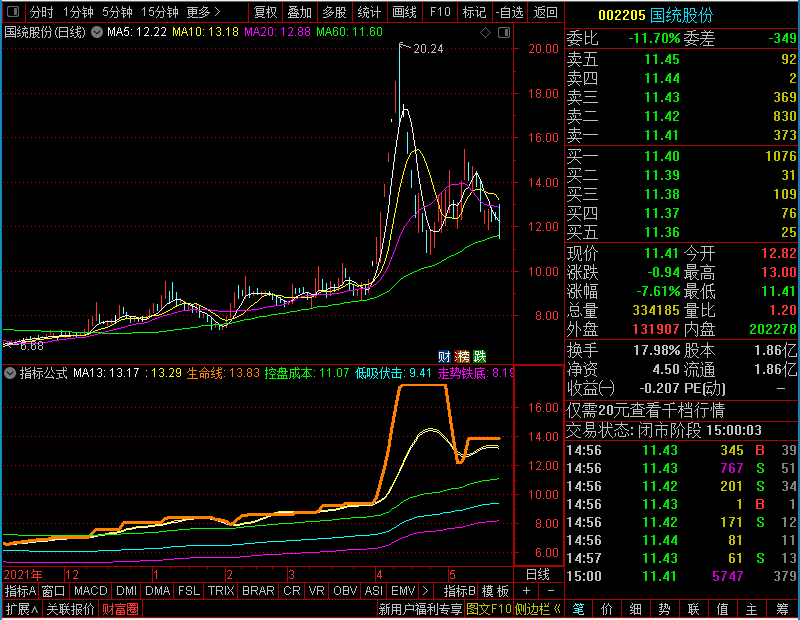Click the 叠加 overlay button
800x620 pixels.
299,12
